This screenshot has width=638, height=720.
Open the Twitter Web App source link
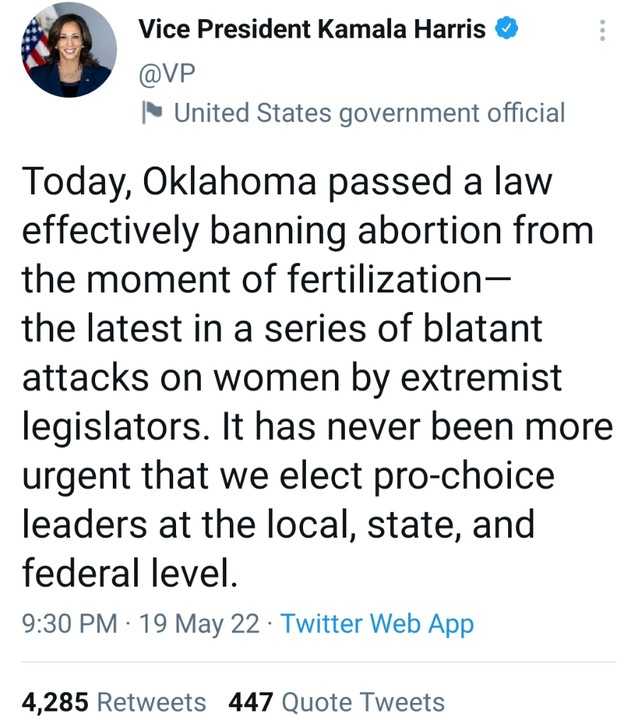click(377, 624)
